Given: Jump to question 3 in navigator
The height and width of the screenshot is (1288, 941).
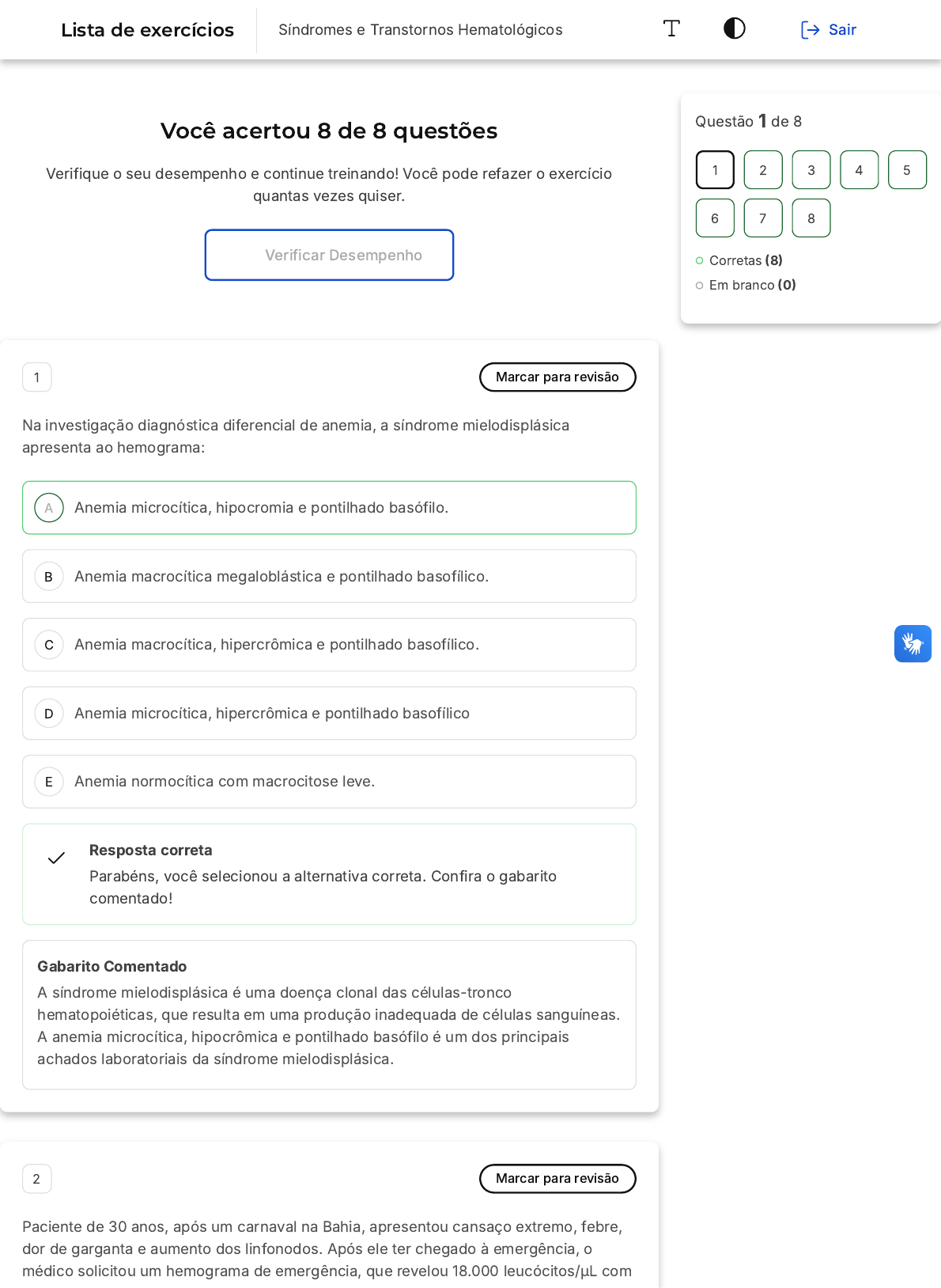Looking at the screenshot, I should click(811, 170).
